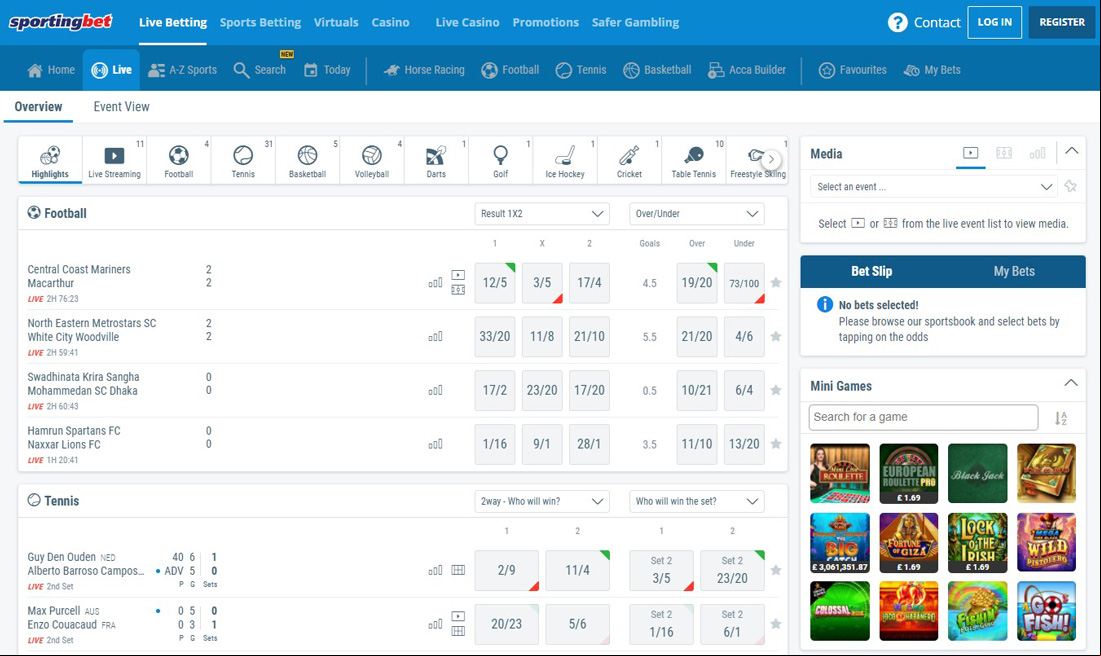Click the LOG IN button

(994, 22)
